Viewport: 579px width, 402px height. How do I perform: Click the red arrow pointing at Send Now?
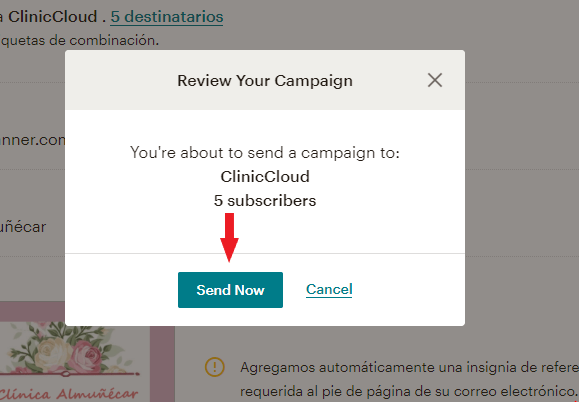tap(229, 237)
